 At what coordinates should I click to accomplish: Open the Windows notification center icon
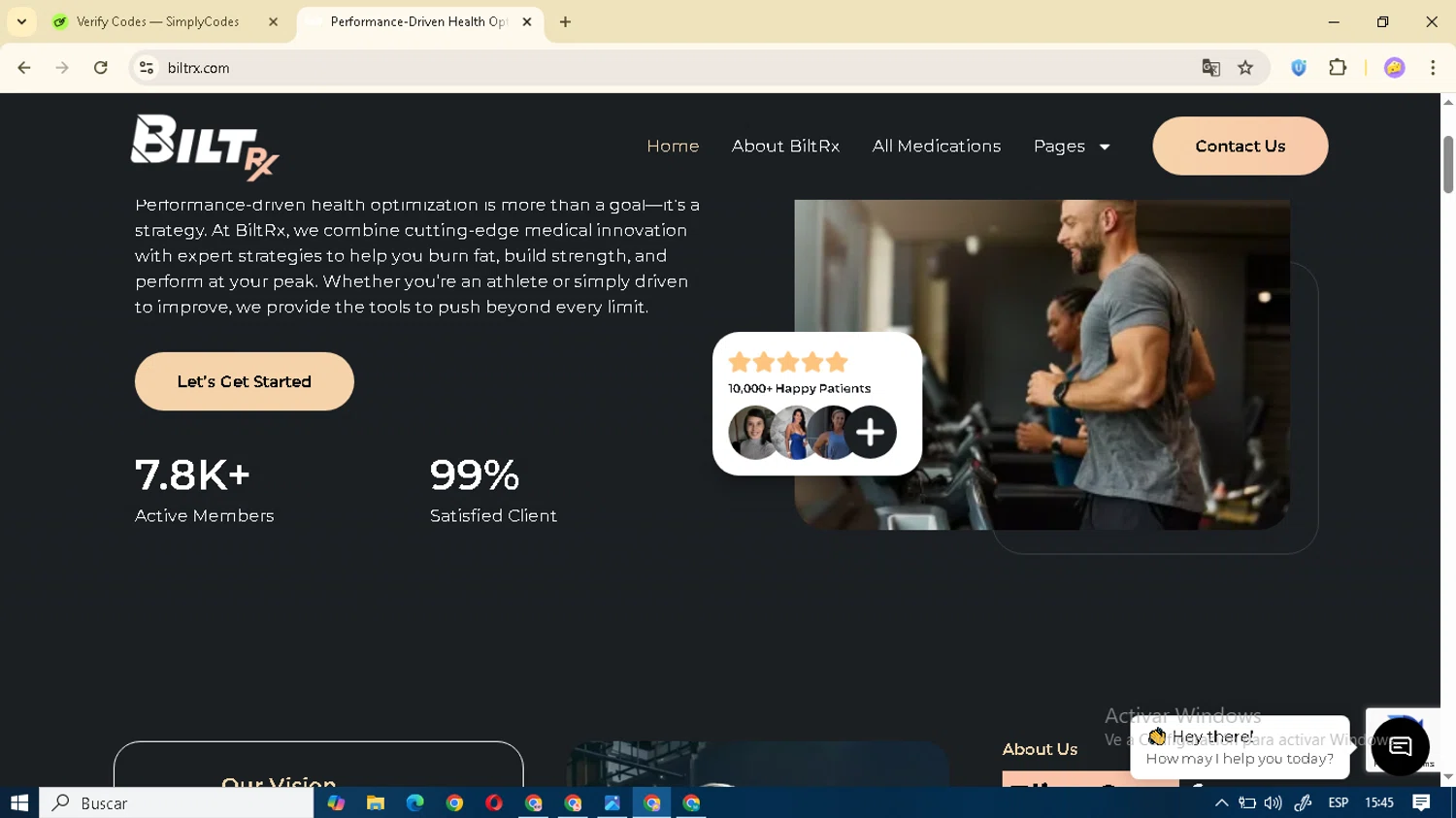pos(1421,803)
